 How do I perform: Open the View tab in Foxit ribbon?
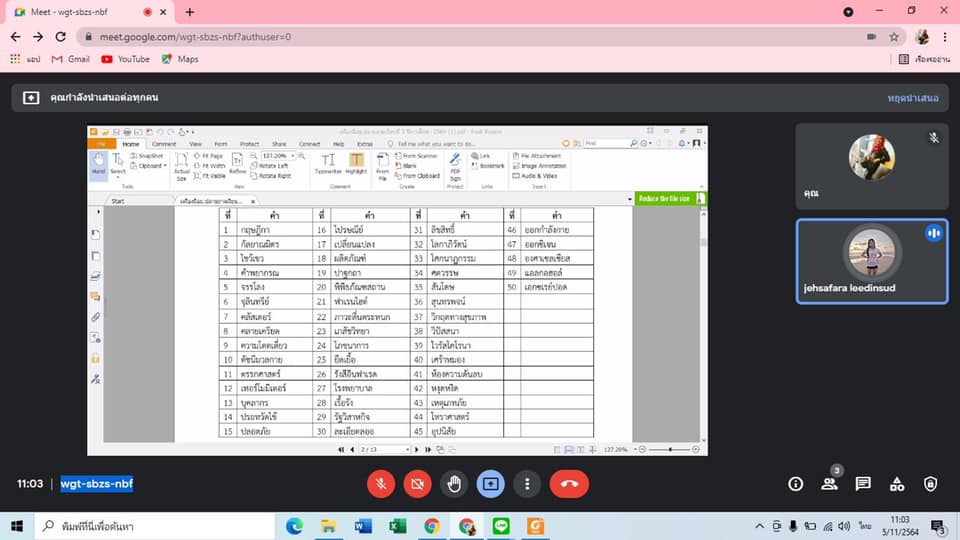(195, 144)
